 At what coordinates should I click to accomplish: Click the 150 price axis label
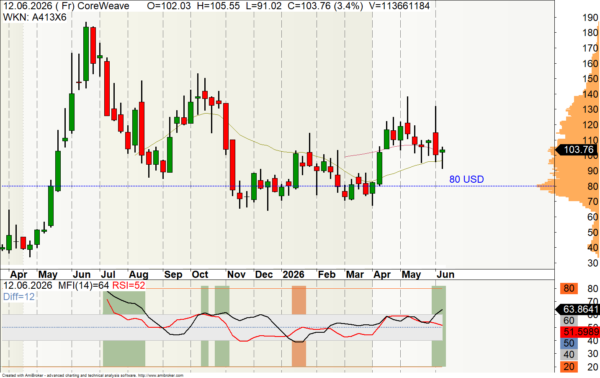590,79
